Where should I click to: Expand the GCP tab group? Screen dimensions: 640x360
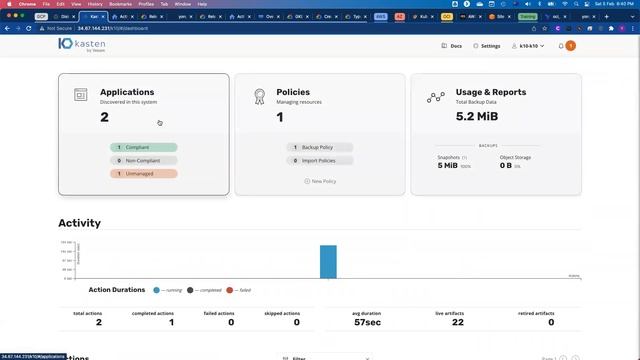pos(41,17)
